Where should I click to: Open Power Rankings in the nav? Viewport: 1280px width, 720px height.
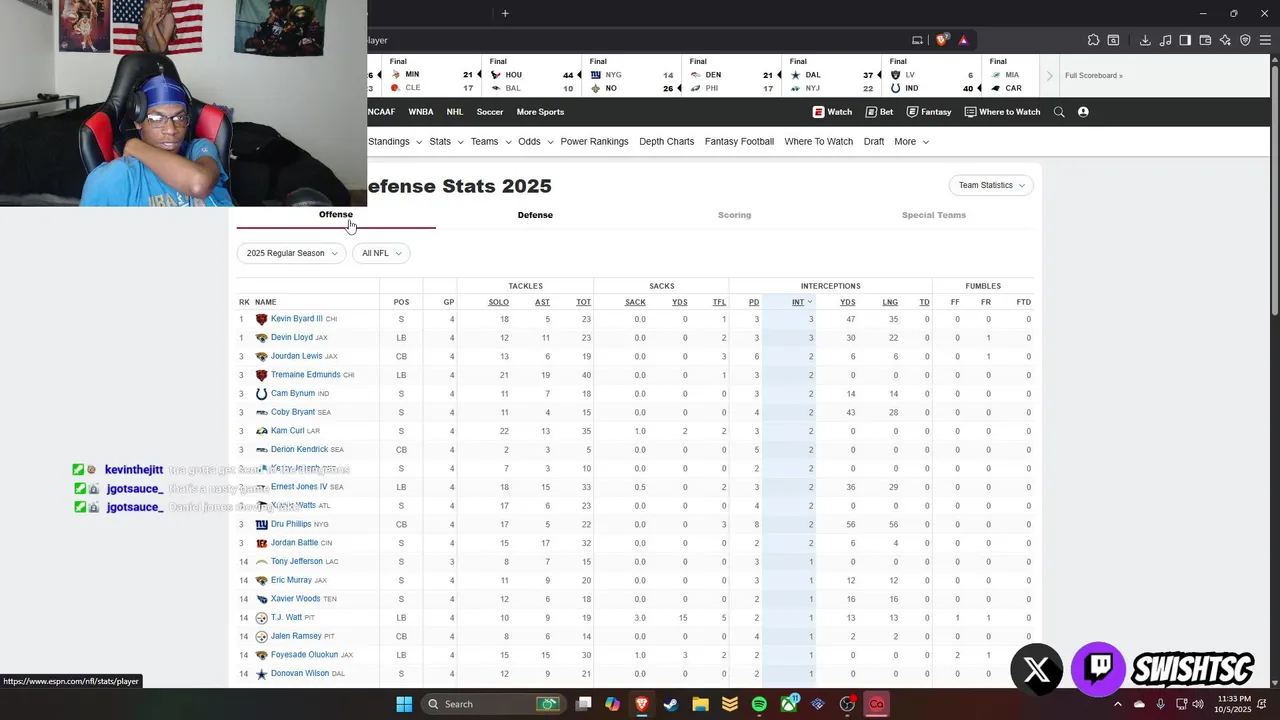coord(594,142)
